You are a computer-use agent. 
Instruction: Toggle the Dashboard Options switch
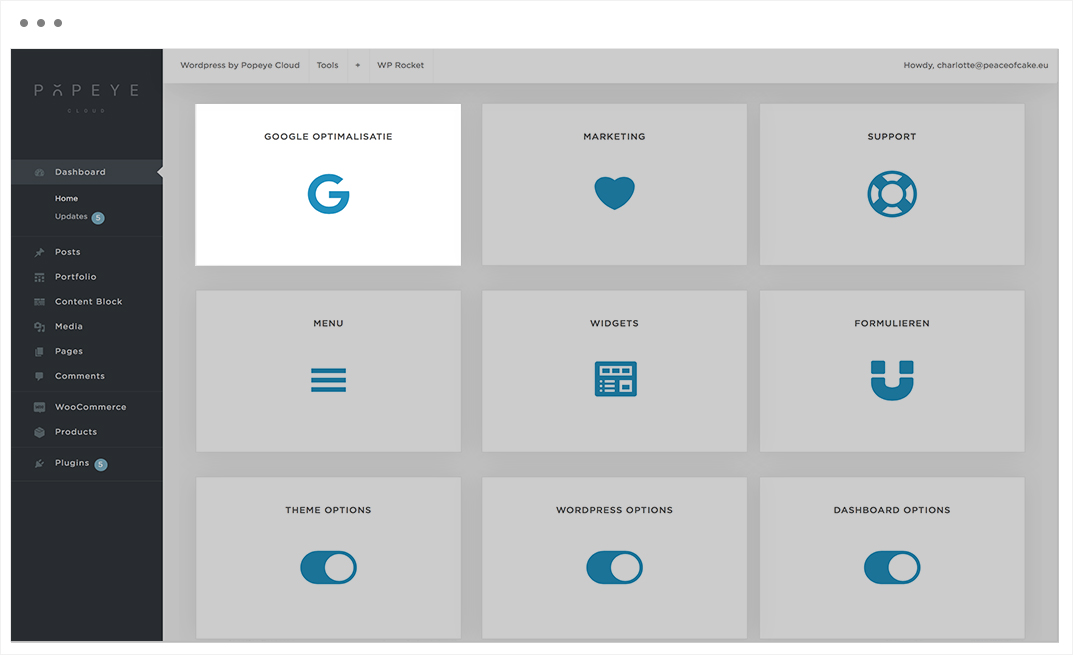[x=892, y=567]
